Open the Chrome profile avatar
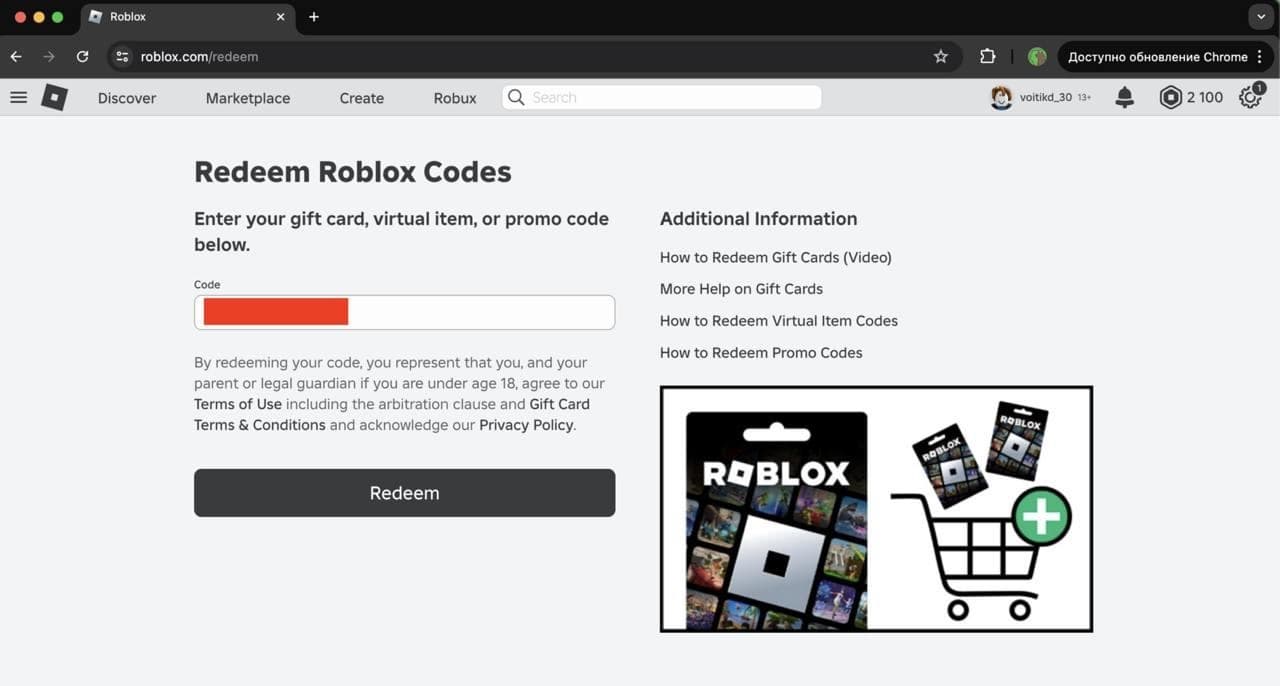 [1037, 57]
